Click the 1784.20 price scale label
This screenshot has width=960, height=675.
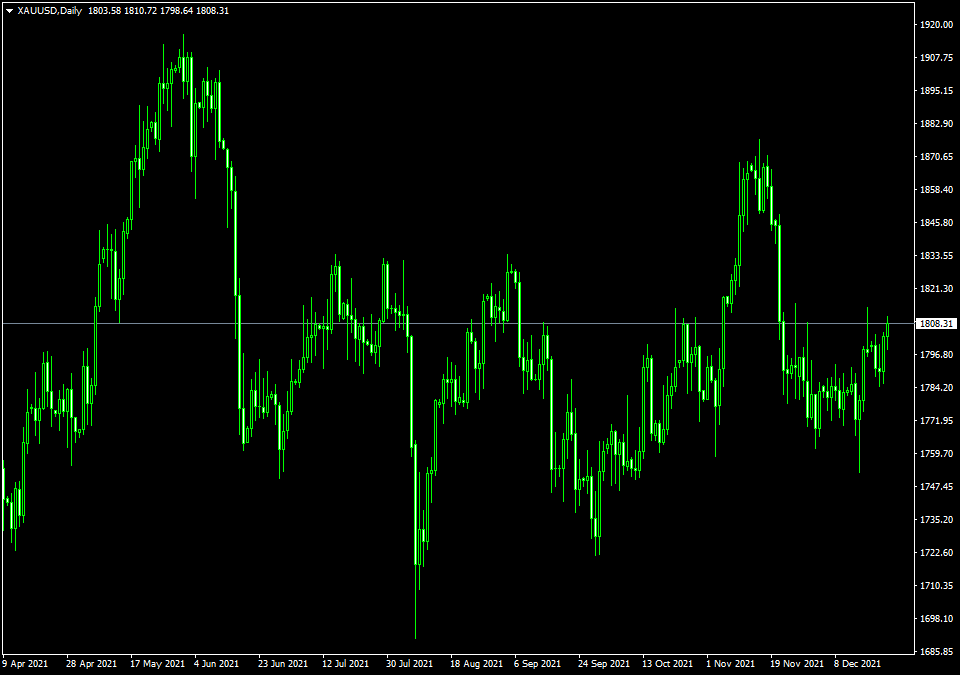coord(937,388)
